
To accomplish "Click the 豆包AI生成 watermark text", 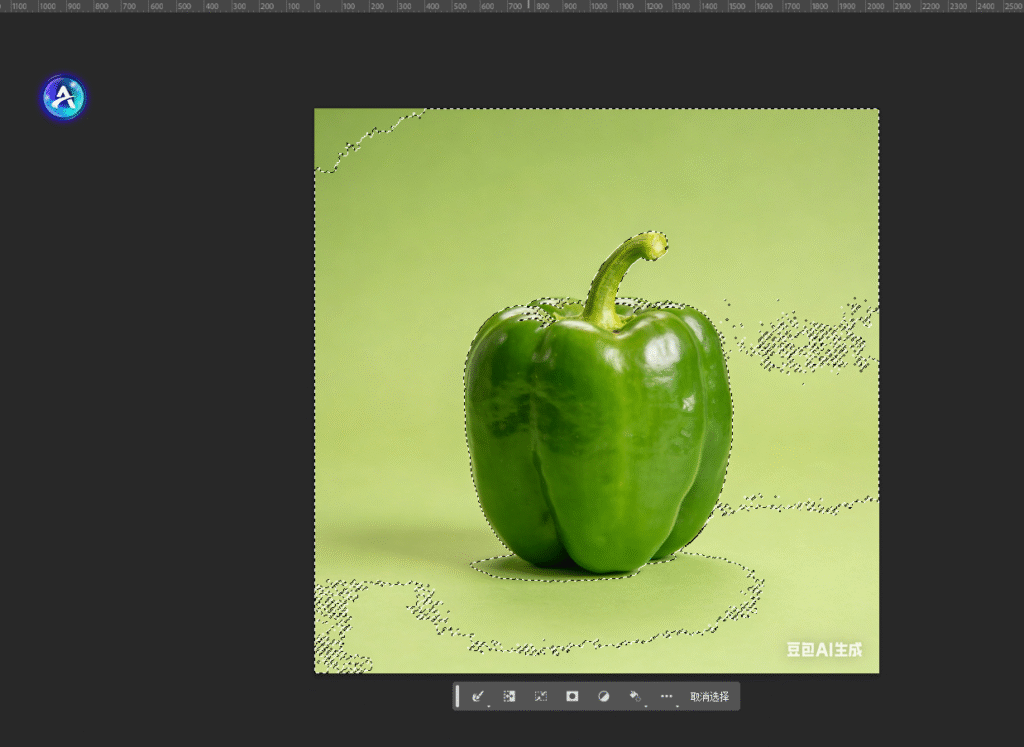I will point(824,650).
